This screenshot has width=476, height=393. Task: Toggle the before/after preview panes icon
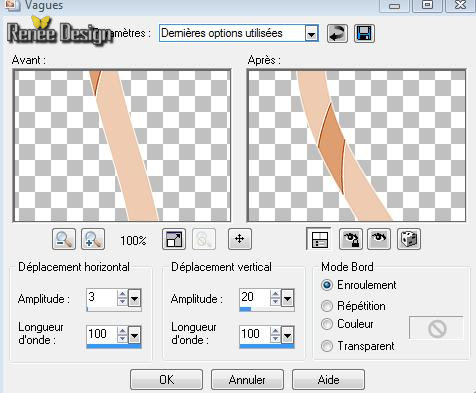coord(319,239)
